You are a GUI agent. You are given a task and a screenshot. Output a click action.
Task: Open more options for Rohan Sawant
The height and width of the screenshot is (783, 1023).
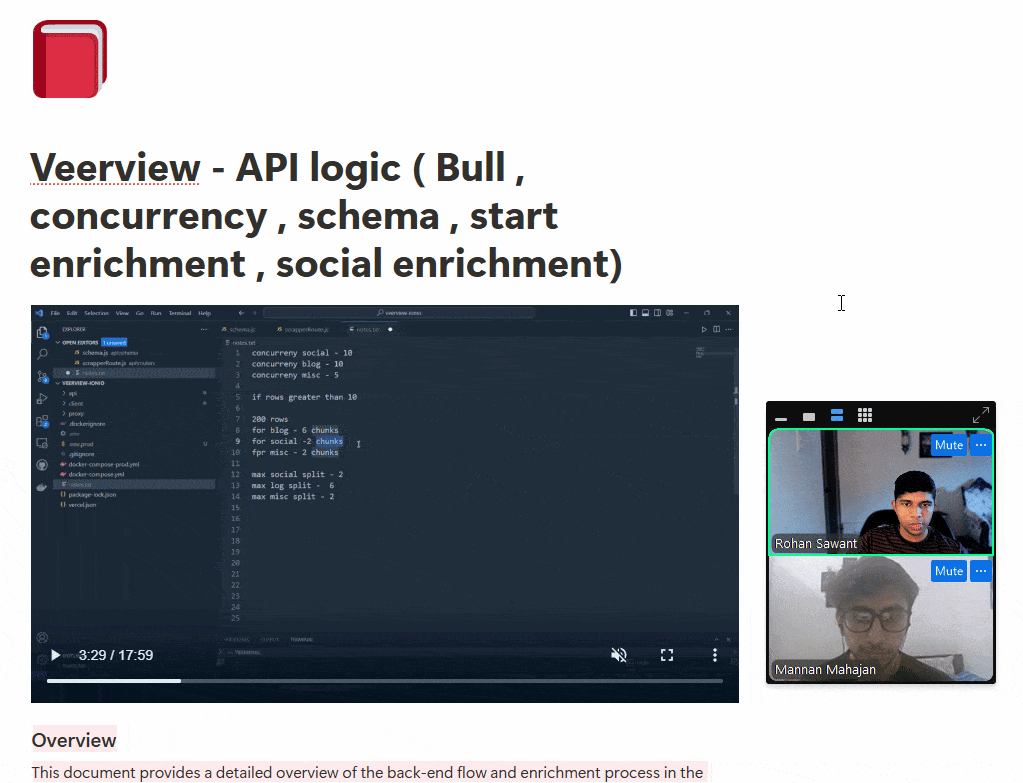click(x=981, y=445)
